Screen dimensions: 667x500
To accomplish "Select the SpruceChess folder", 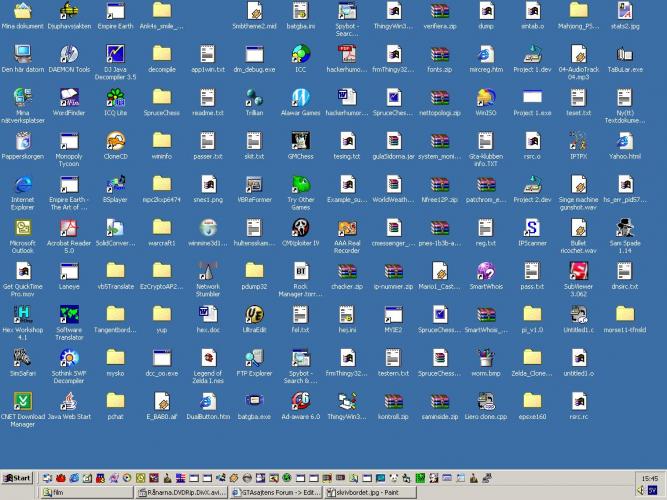I will pyautogui.click(x=162, y=98).
